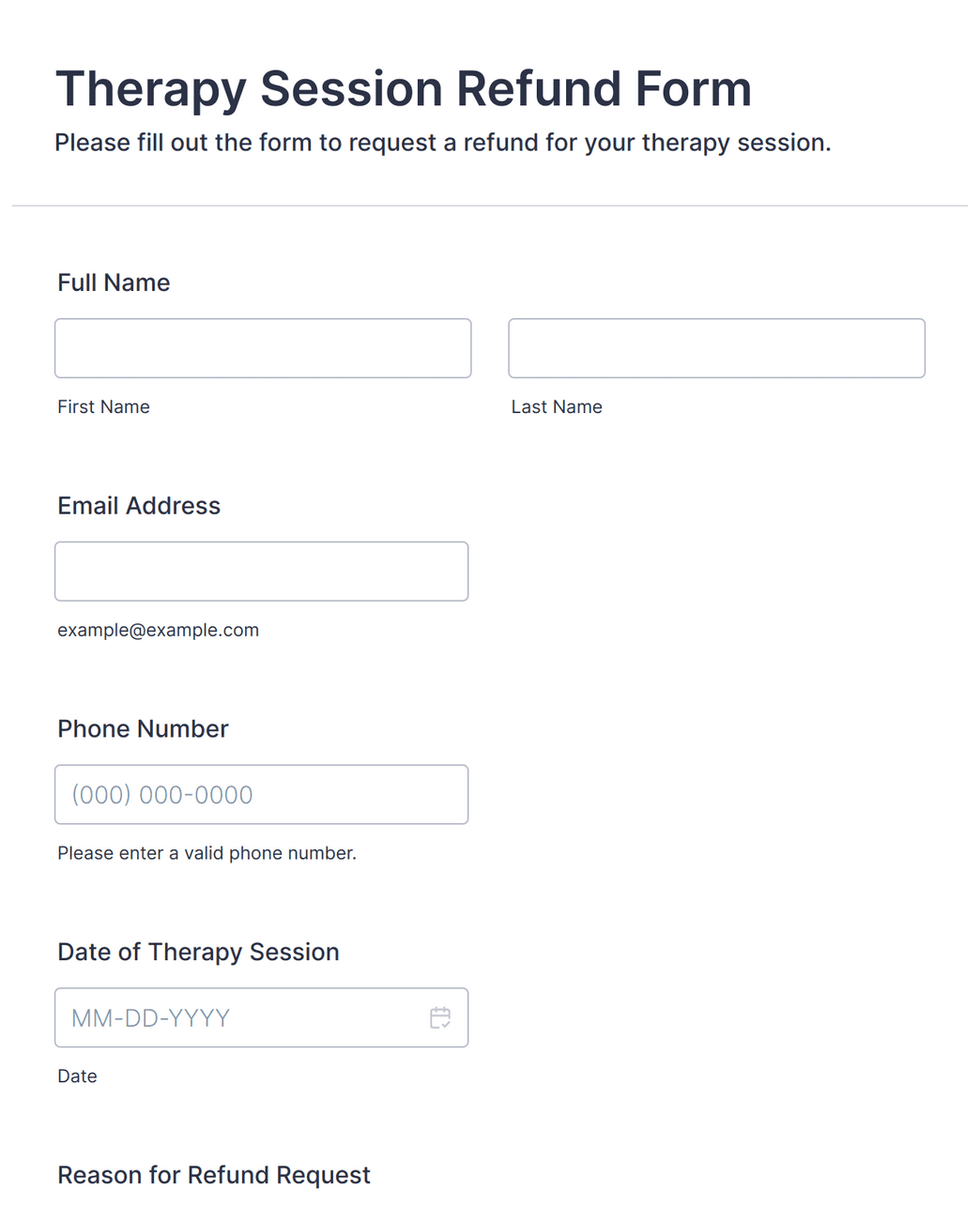Viewport: 980px width, 1206px height.
Task: Click the MM-DD-YYYY date field
Action: [261, 1017]
